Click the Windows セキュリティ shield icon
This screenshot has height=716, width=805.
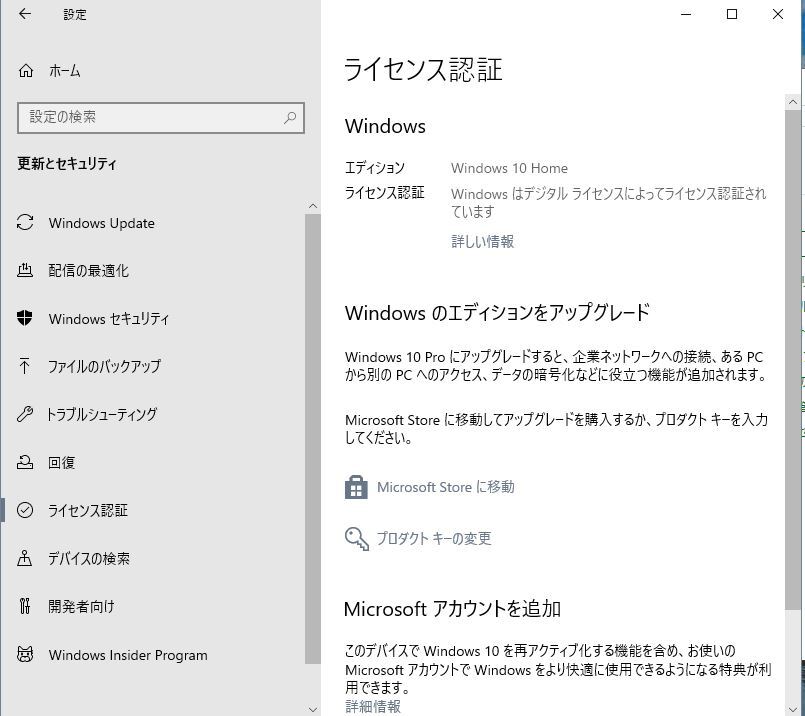[x=25, y=318]
